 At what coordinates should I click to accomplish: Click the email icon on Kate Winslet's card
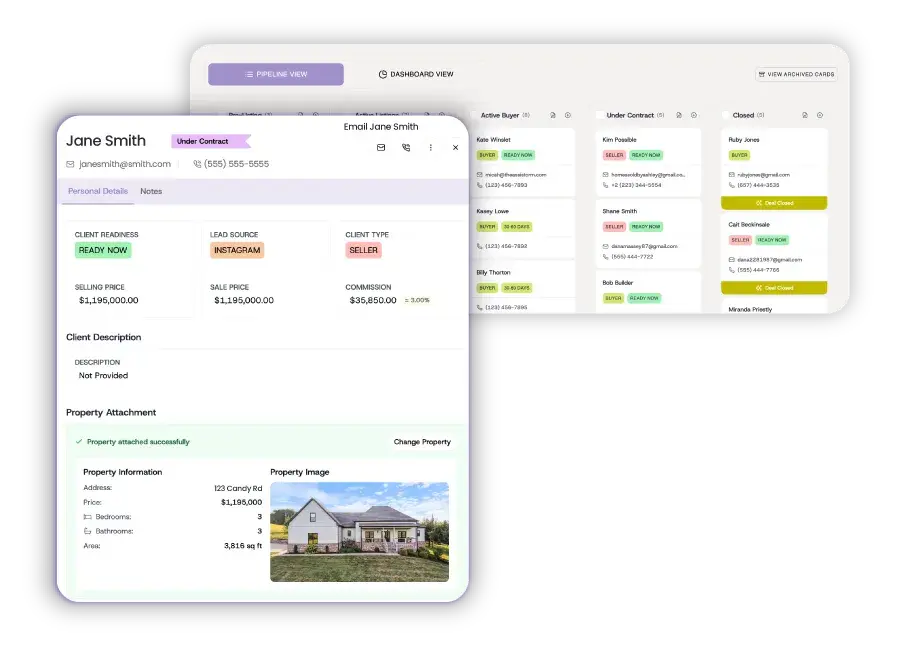(480, 175)
